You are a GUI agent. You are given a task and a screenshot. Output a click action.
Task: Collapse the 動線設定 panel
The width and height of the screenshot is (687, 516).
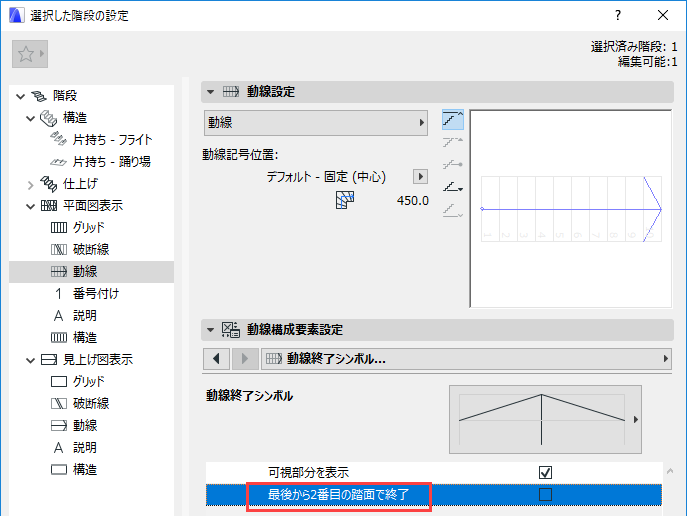pyautogui.click(x=211, y=92)
